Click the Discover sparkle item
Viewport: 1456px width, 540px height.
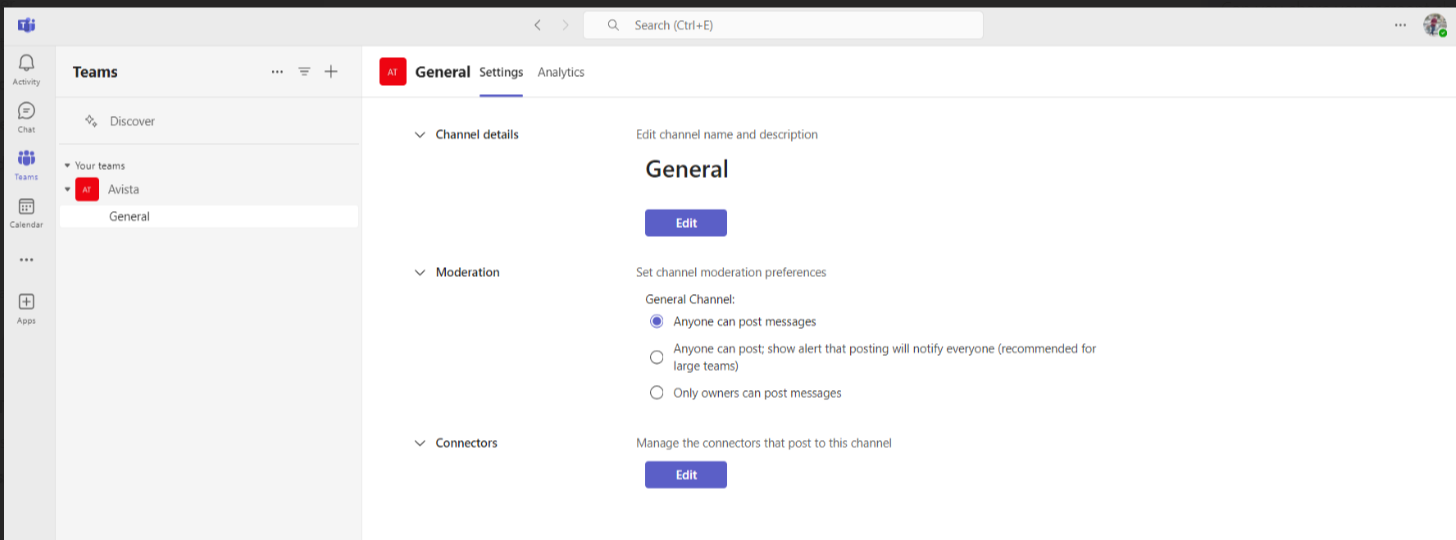(x=120, y=121)
